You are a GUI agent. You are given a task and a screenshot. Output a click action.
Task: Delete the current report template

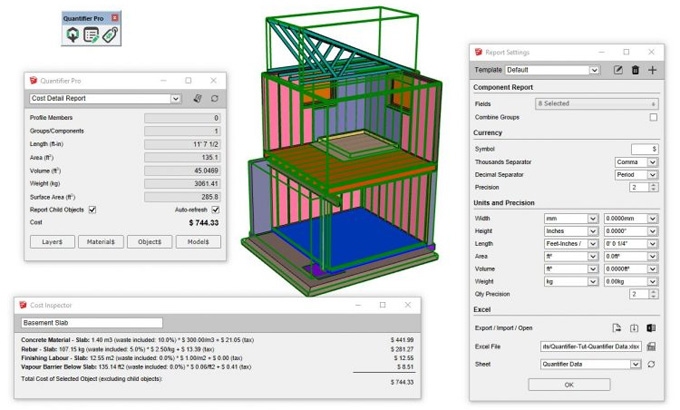click(x=635, y=70)
